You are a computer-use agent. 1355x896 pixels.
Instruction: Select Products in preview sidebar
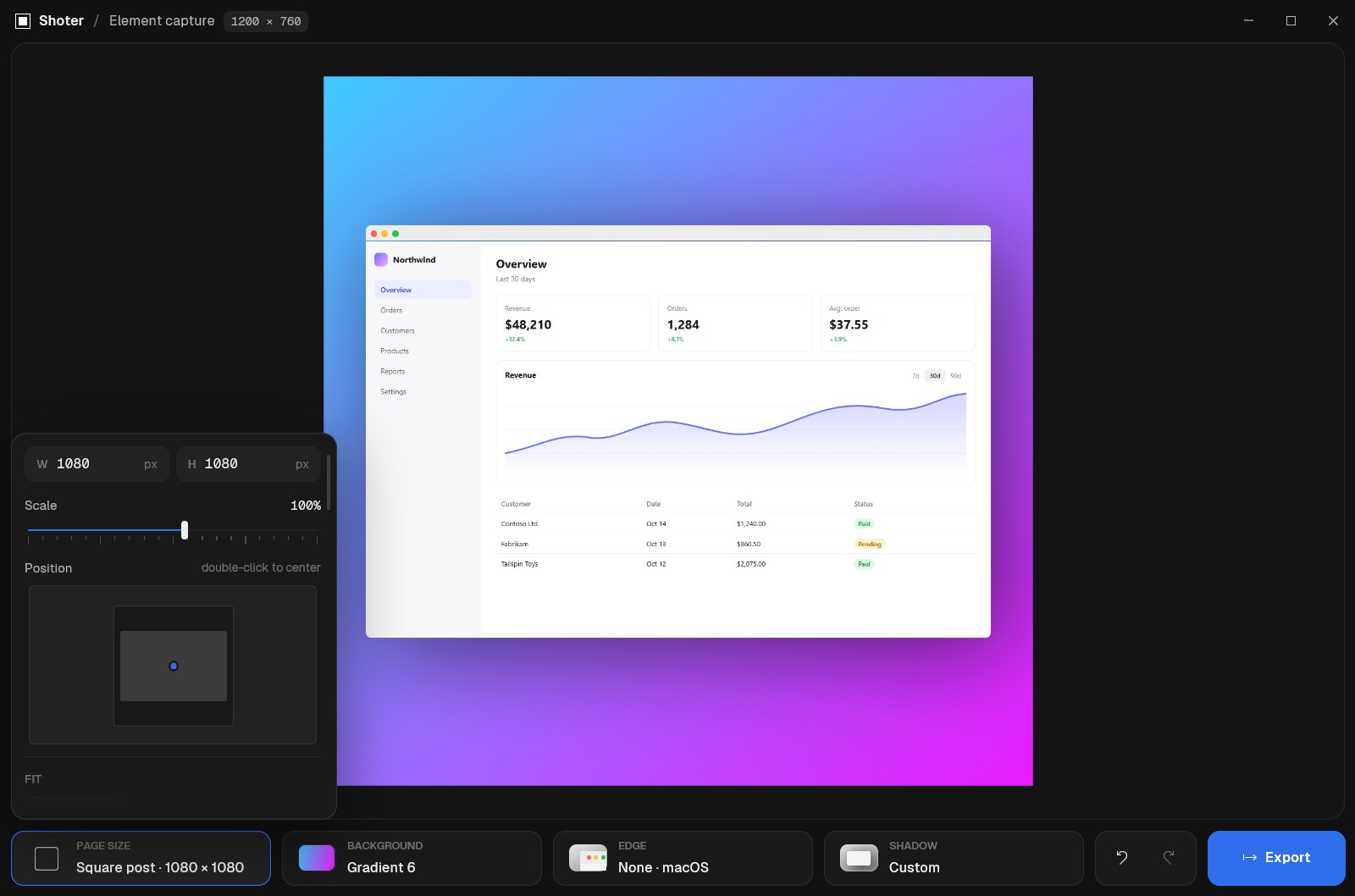pyautogui.click(x=395, y=351)
